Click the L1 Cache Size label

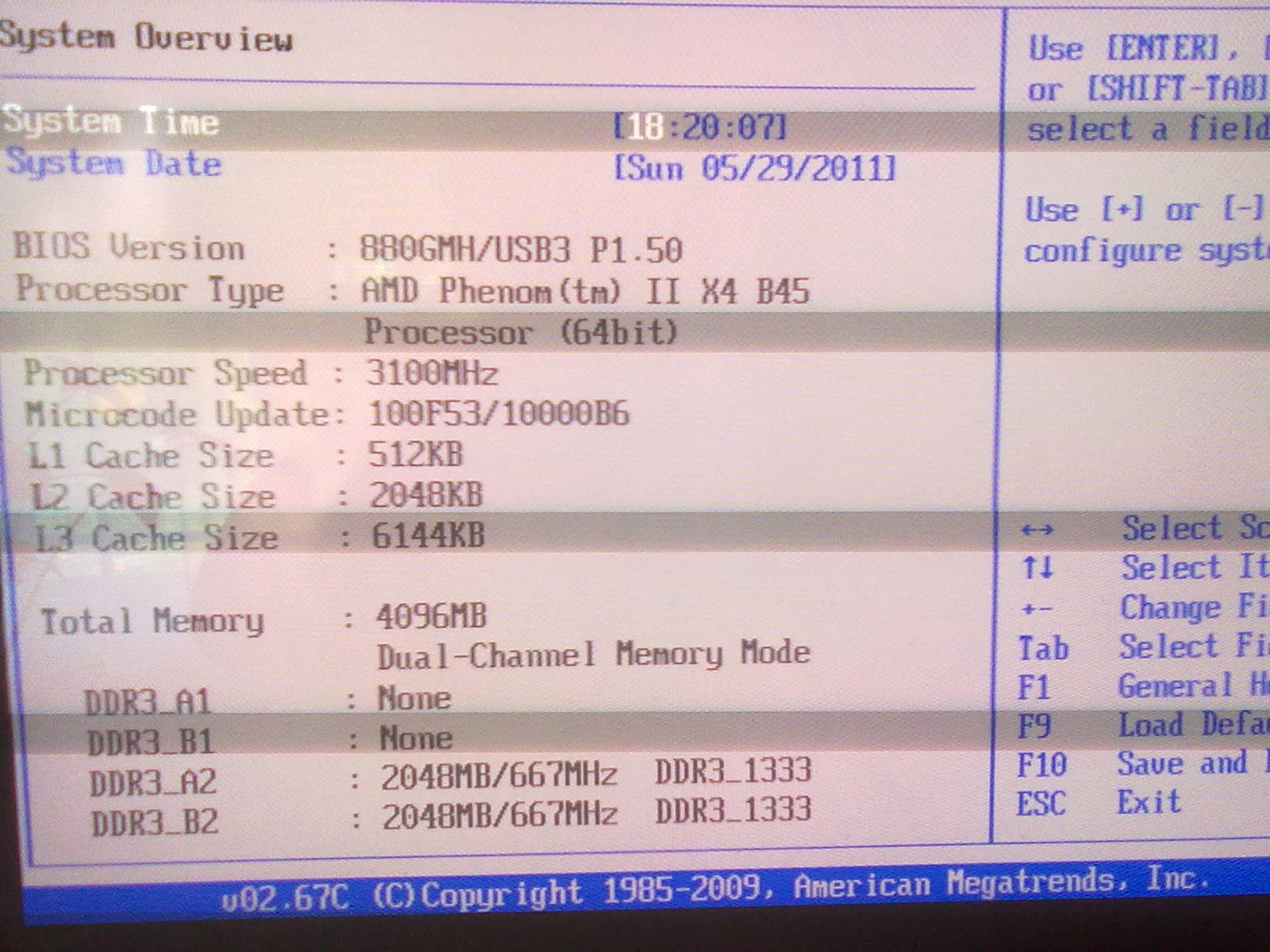pyautogui.click(x=151, y=455)
